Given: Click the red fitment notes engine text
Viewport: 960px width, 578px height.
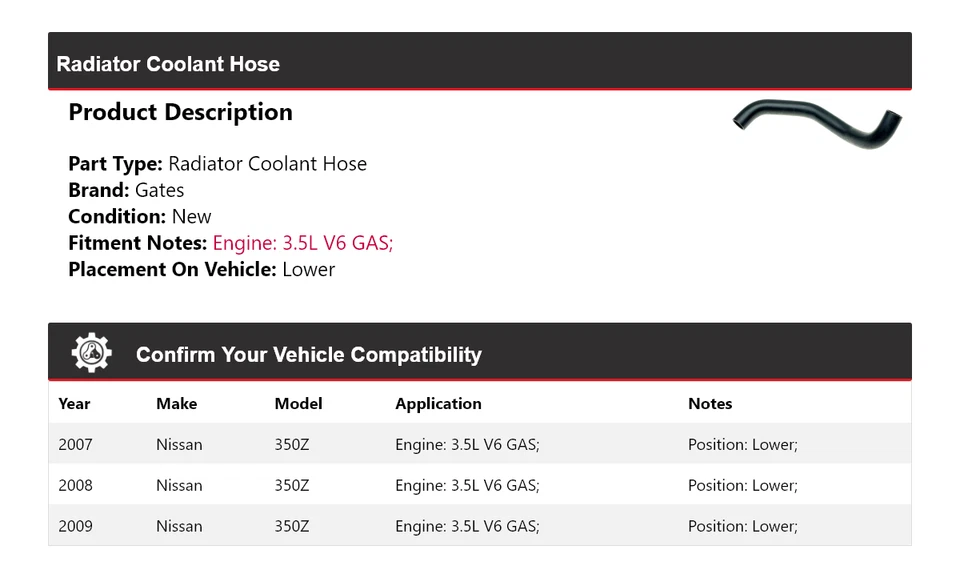Looking at the screenshot, I should tap(303, 243).
